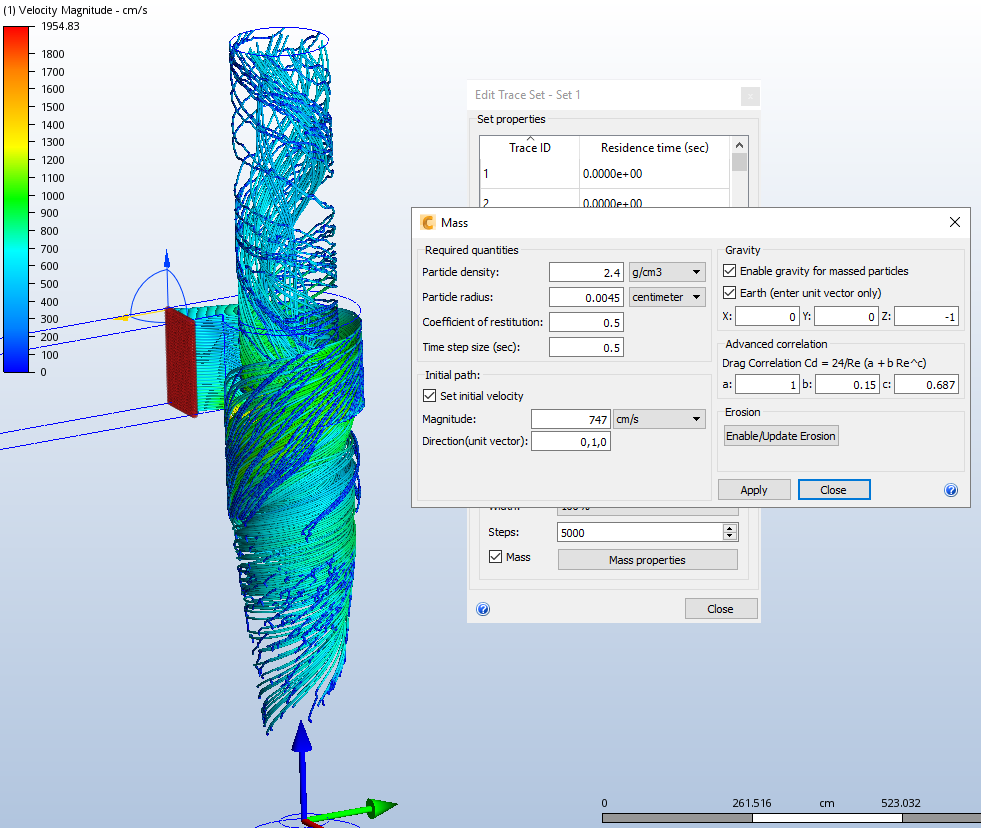
Task: Click drag correlation a field
Action: (767, 385)
